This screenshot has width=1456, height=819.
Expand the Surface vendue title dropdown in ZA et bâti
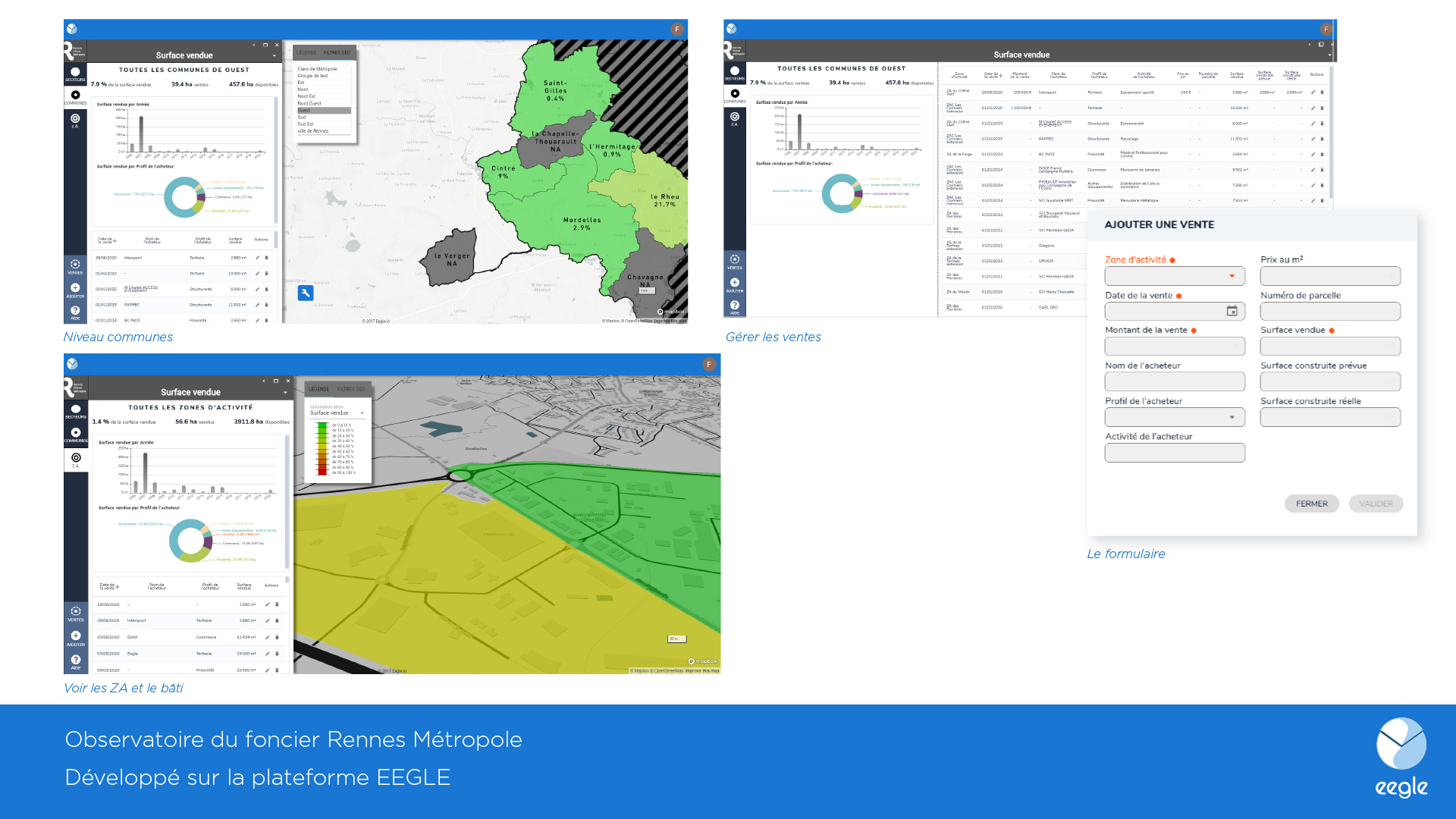pos(285,393)
